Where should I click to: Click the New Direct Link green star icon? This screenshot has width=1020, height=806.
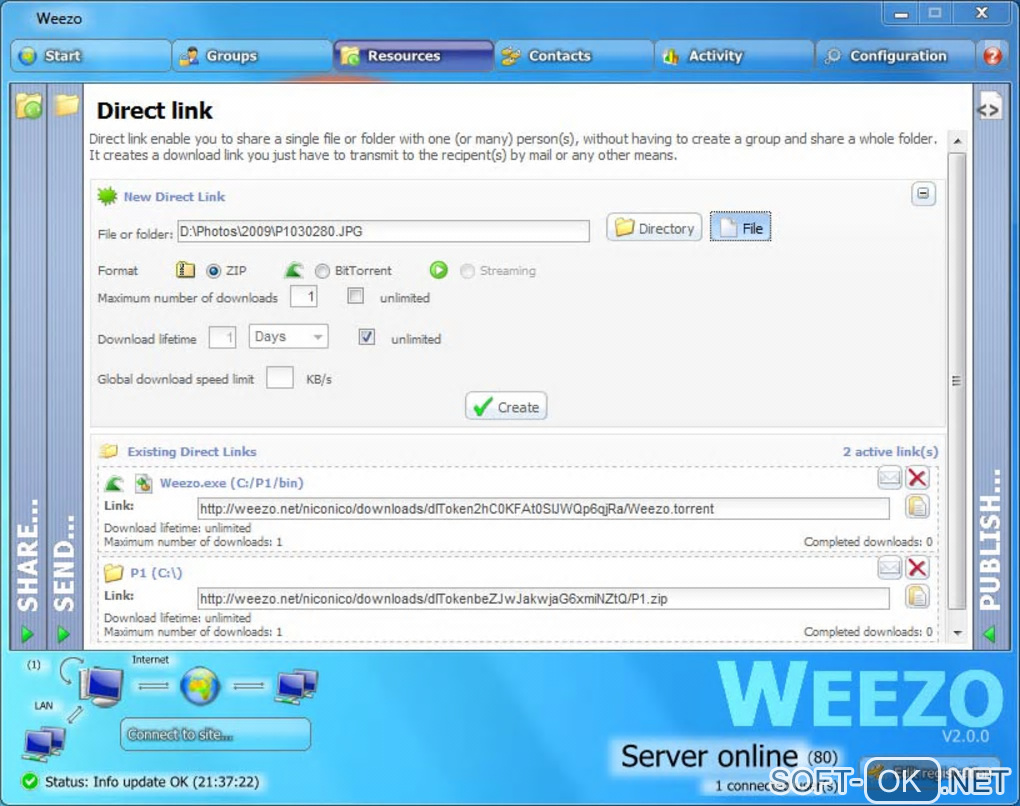pyautogui.click(x=107, y=196)
